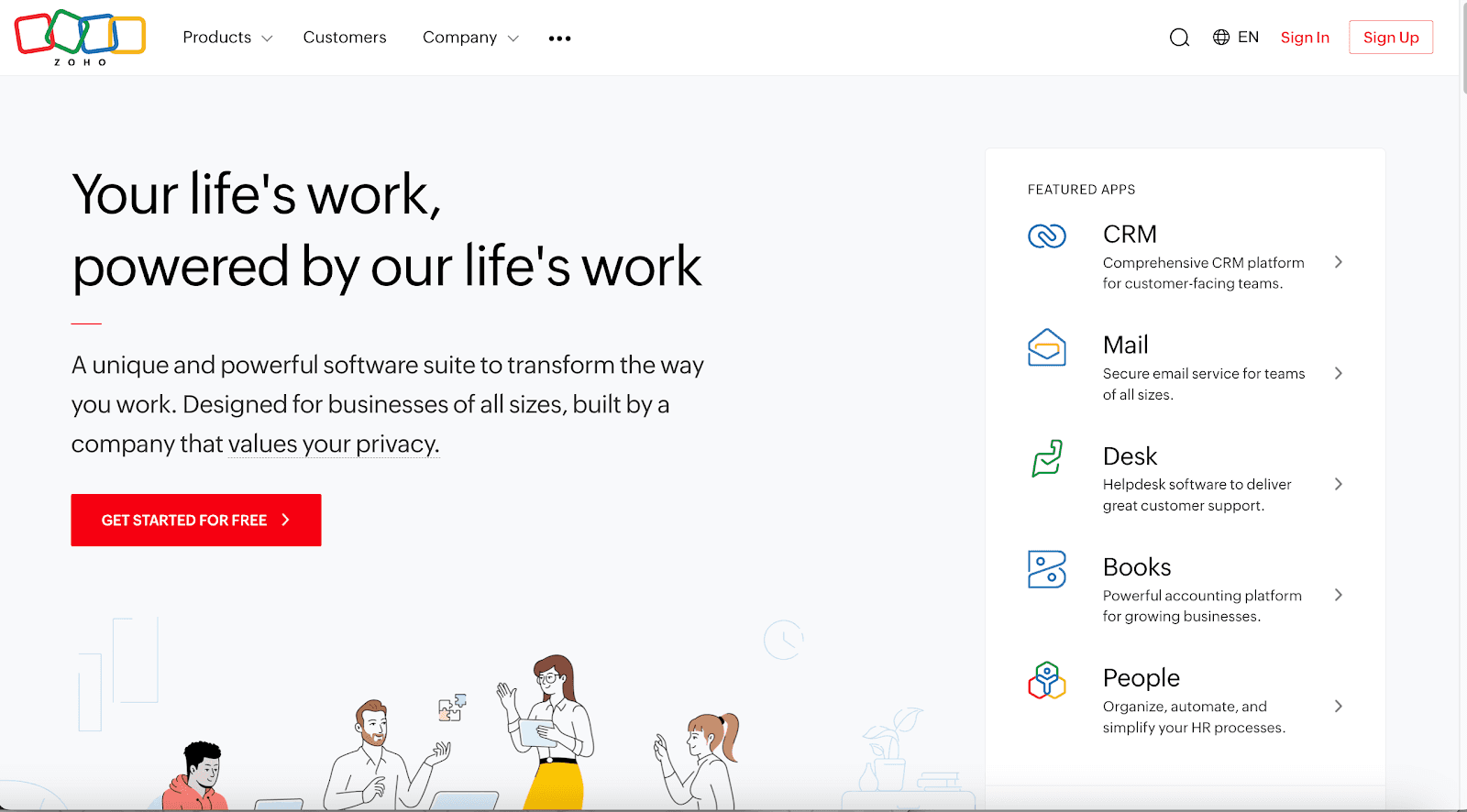This screenshot has width=1467, height=812.
Task: Open the Customers menu item
Action: point(345,38)
